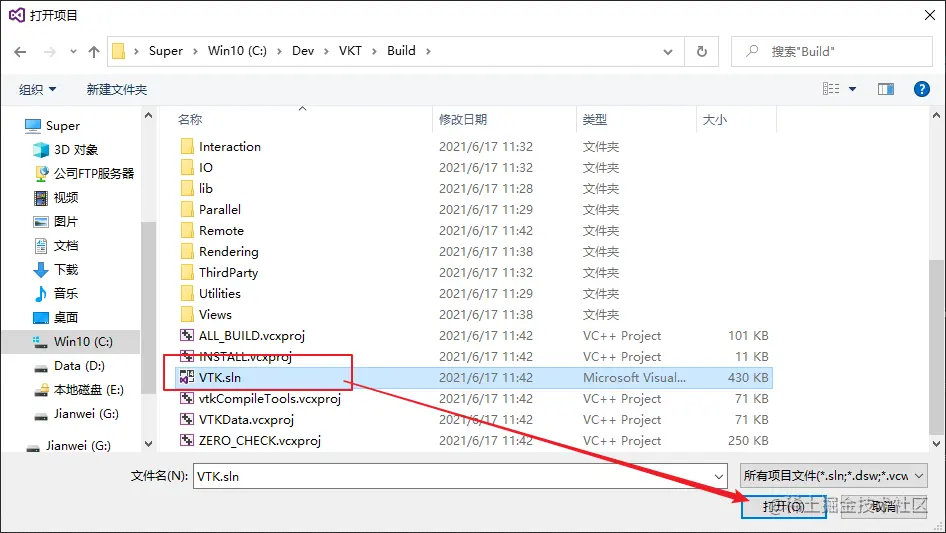Go up one folder level
Viewport: 946px width, 533px height.
pos(94,52)
